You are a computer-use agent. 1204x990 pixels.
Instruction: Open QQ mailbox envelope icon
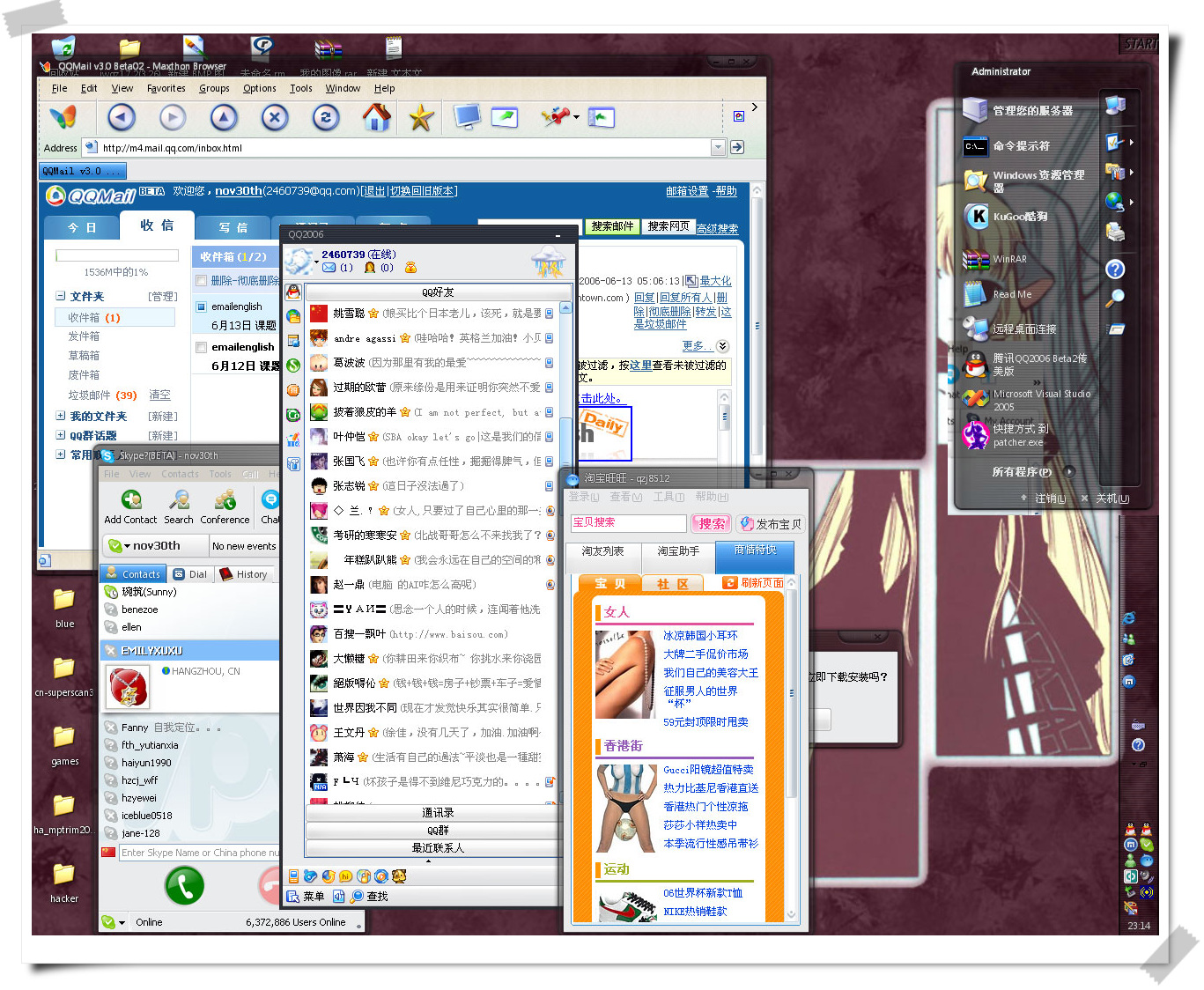pos(329,268)
